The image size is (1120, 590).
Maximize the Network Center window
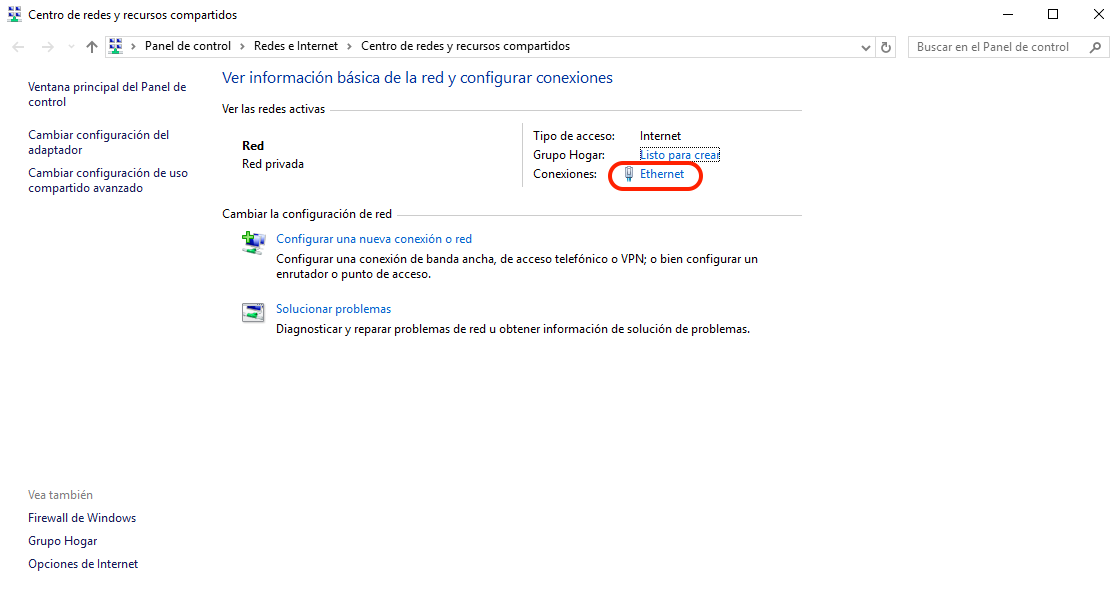1053,14
